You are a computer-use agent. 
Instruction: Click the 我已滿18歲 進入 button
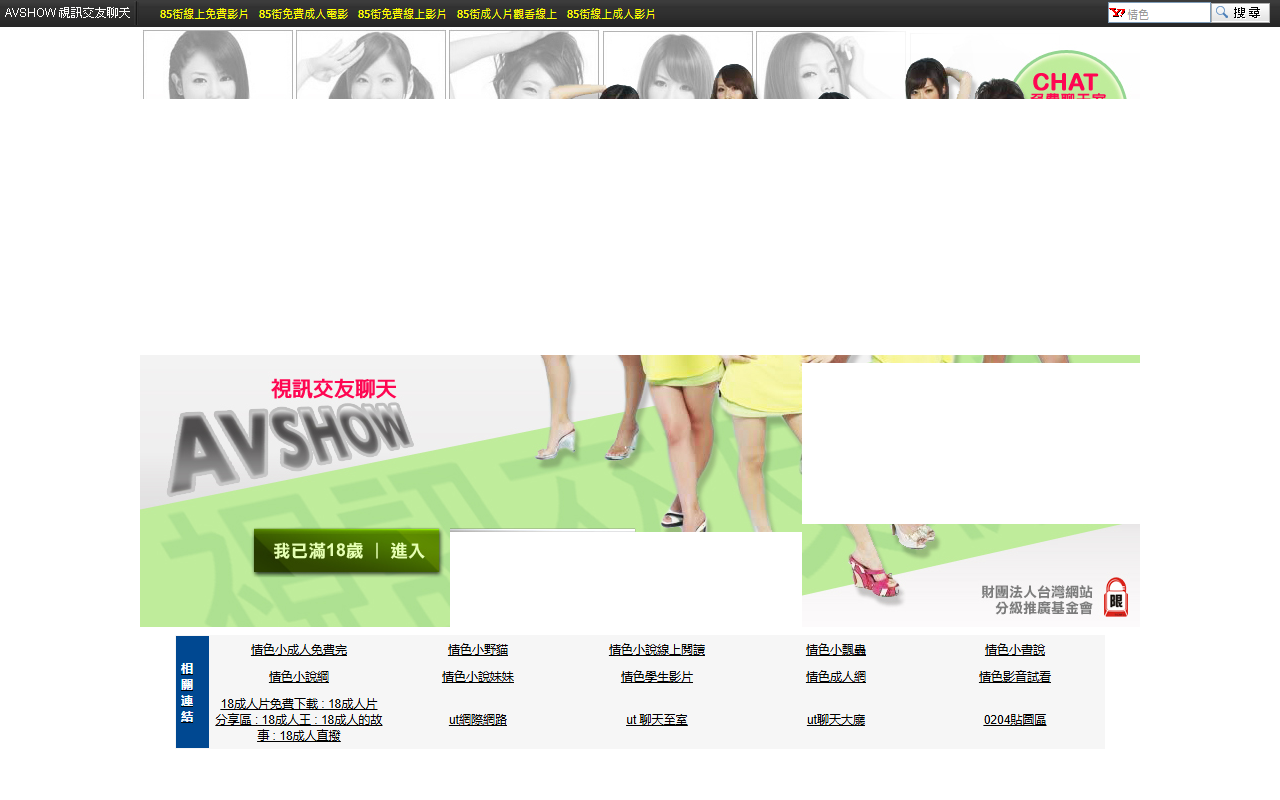click(x=347, y=551)
